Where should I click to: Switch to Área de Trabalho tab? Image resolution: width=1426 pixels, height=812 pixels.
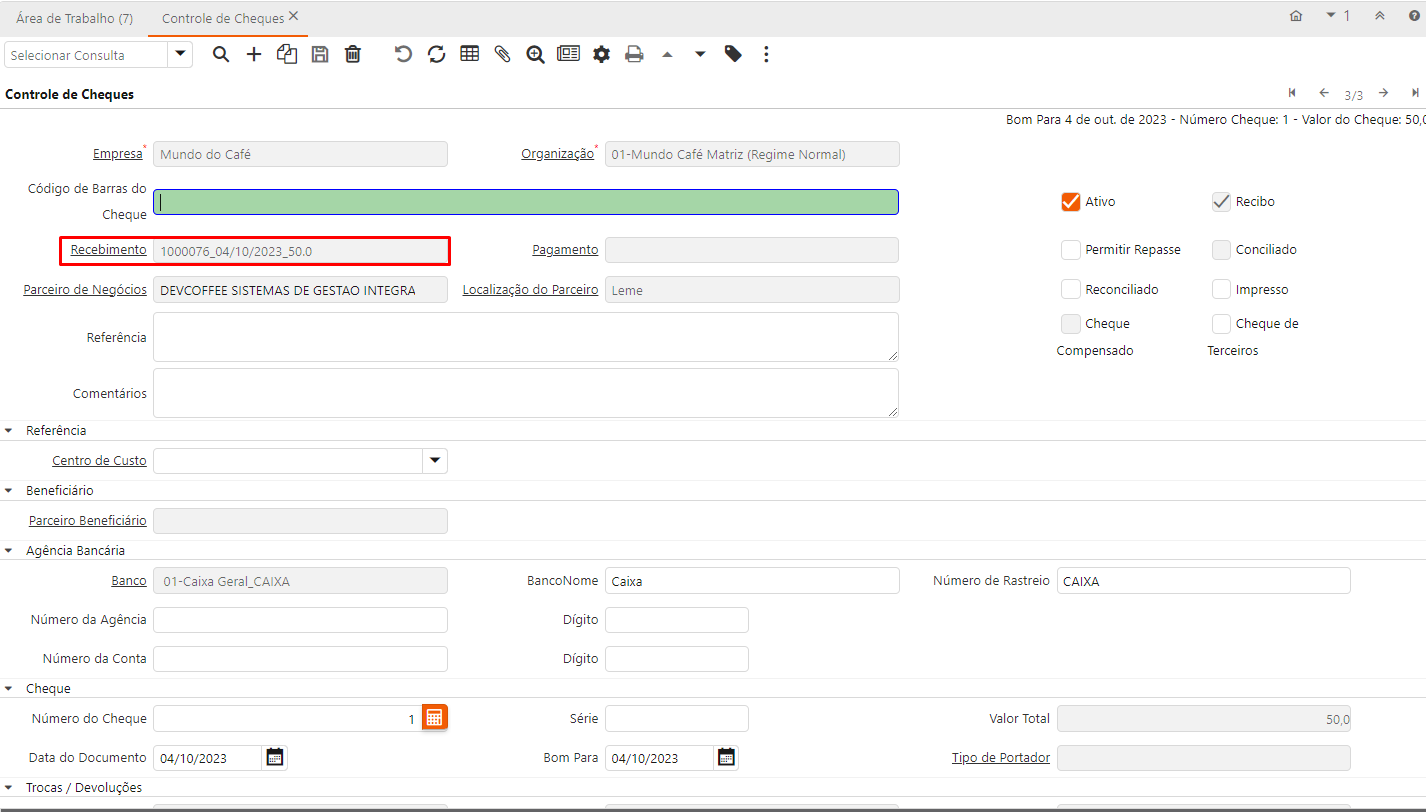pyautogui.click(x=74, y=18)
